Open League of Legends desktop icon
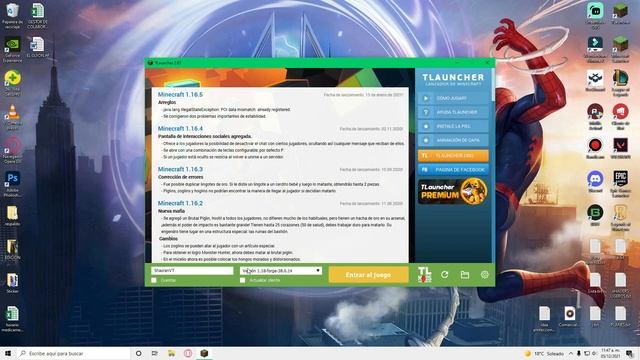Screen dimensions: 640x360 click(x=620, y=83)
